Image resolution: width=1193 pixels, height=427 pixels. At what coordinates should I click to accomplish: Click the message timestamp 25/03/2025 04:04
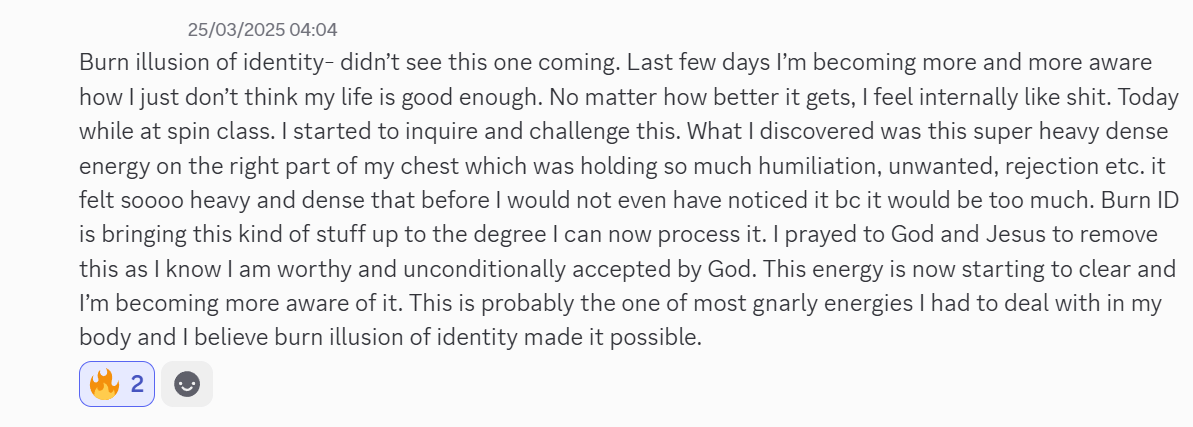(262, 30)
